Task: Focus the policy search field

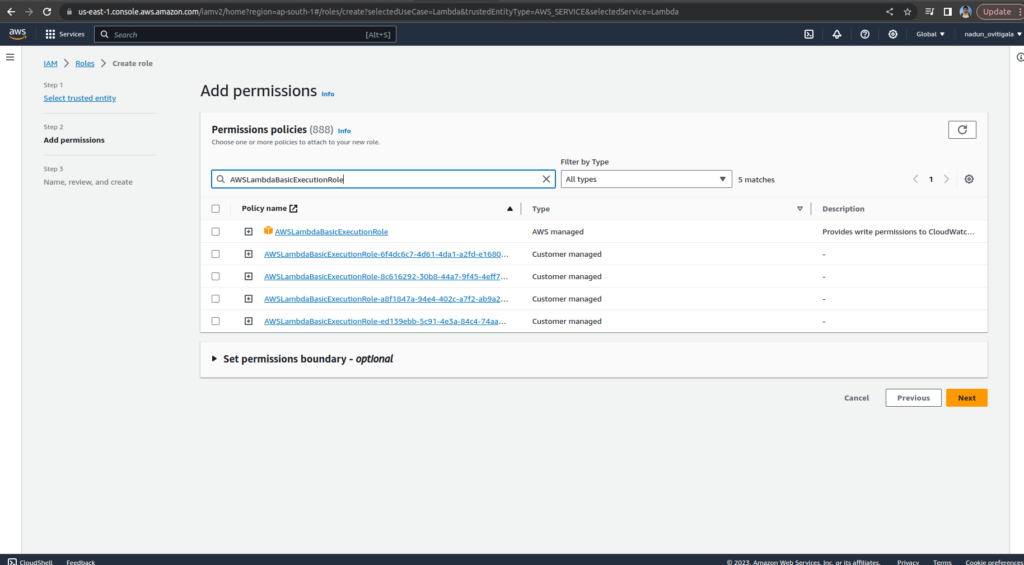Action: click(x=383, y=179)
